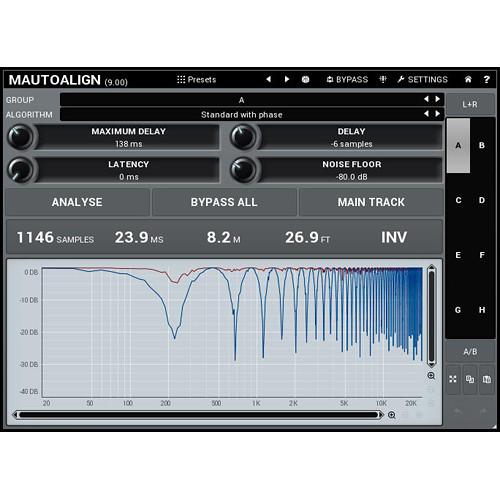The image size is (500, 500).
Task: Click the MAUTOALIGN title
Action: pyautogui.click(x=55, y=80)
